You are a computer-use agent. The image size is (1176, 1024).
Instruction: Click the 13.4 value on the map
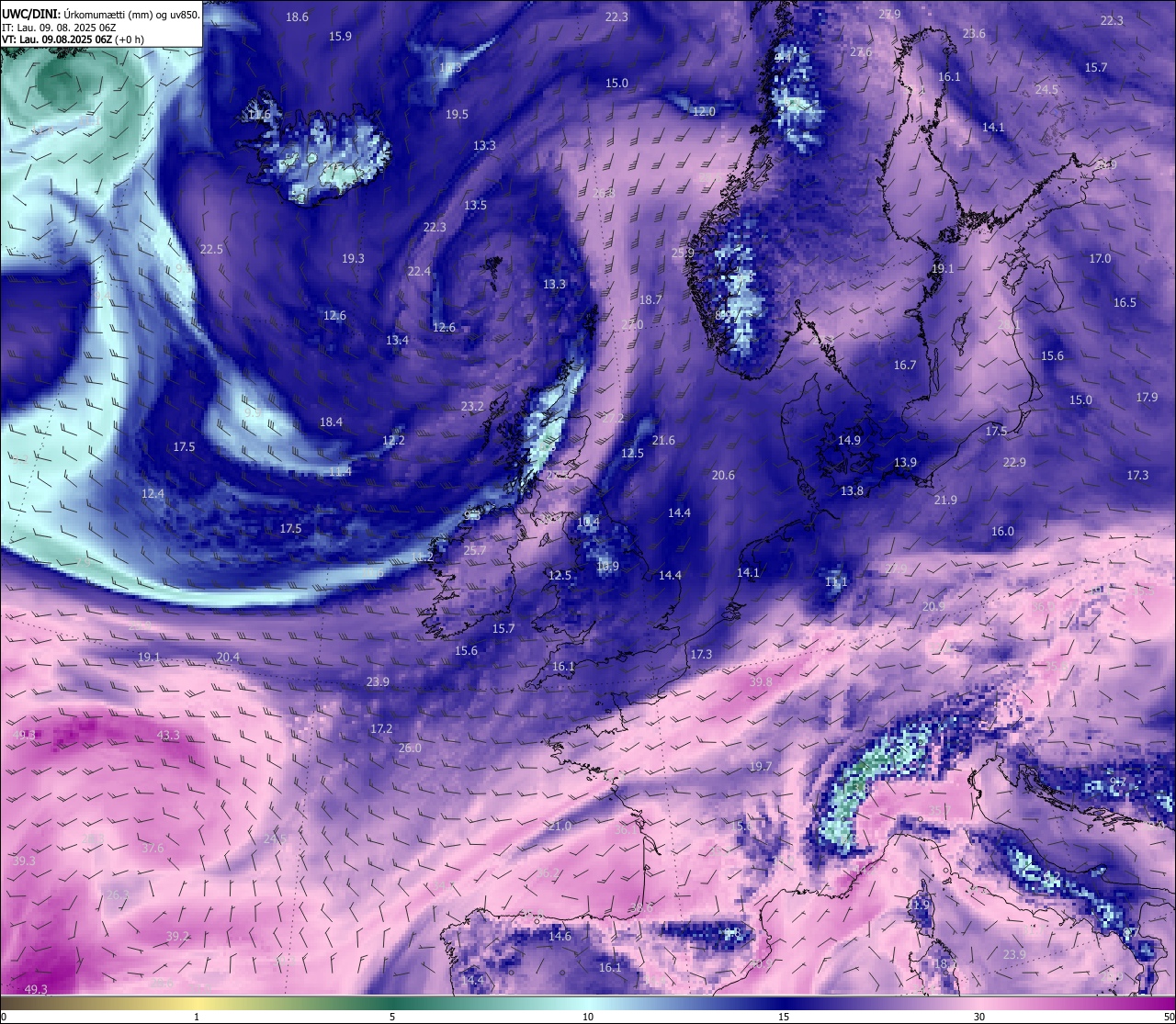point(397,340)
